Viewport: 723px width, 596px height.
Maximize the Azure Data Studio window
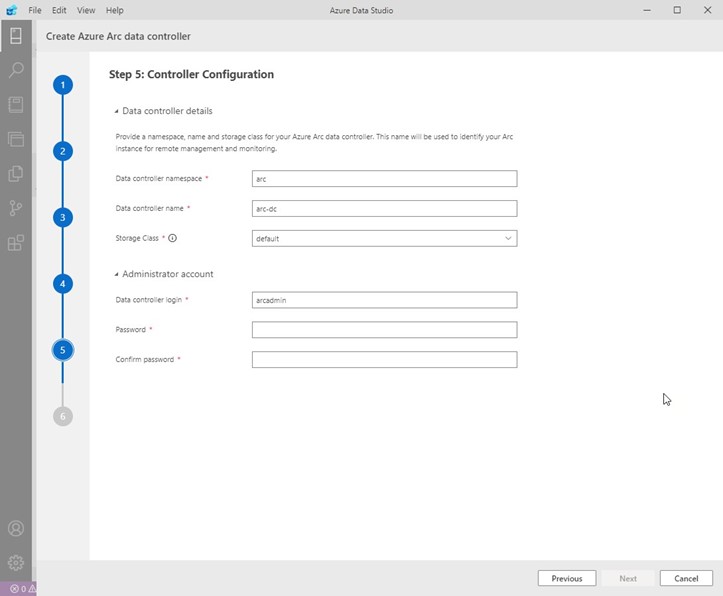click(x=677, y=10)
